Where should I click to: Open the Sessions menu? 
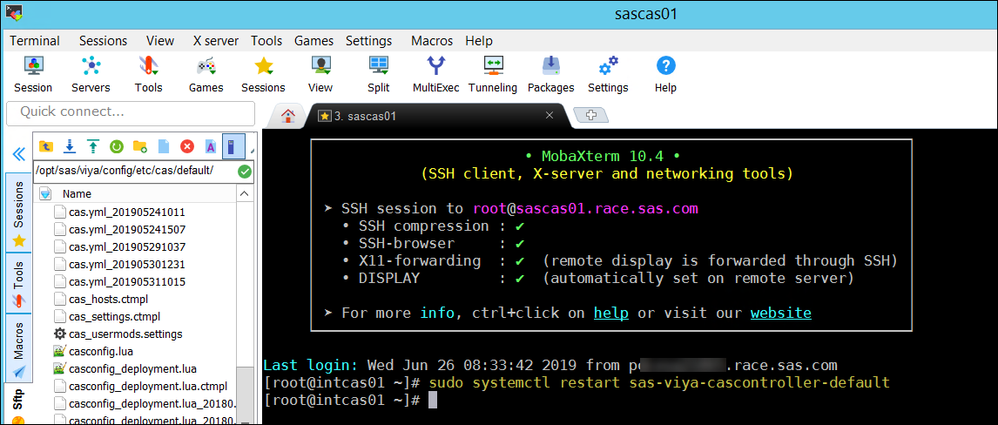coord(103,41)
